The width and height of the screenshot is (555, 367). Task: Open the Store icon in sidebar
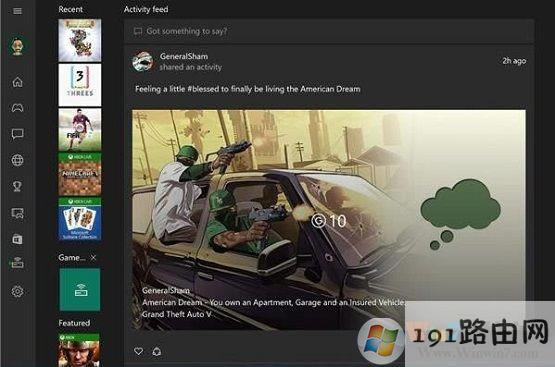(x=17, y=239)
